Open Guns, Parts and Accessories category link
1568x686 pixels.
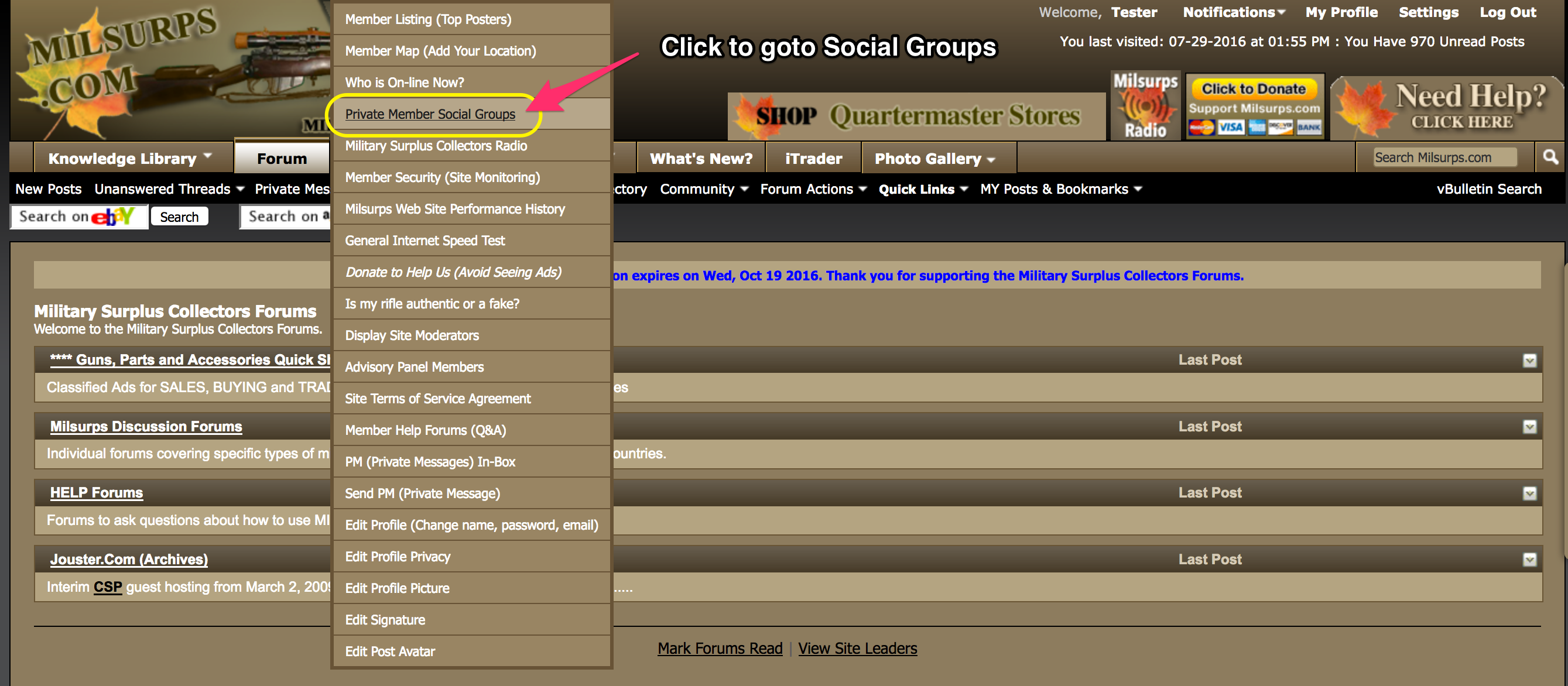190,360
